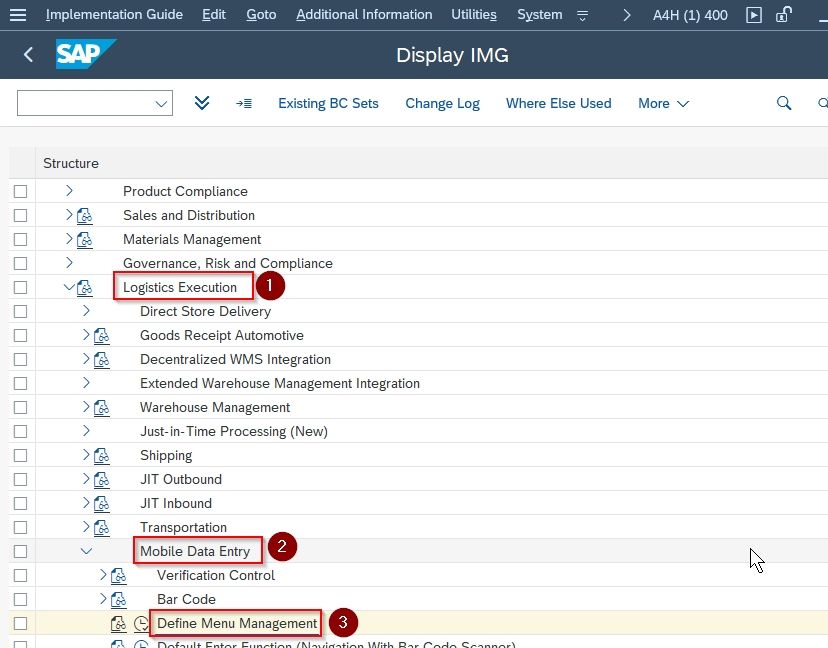The image size is (828, 648).
Task: Select the Goods Receipt Automotive tree item
Action: 222,336
